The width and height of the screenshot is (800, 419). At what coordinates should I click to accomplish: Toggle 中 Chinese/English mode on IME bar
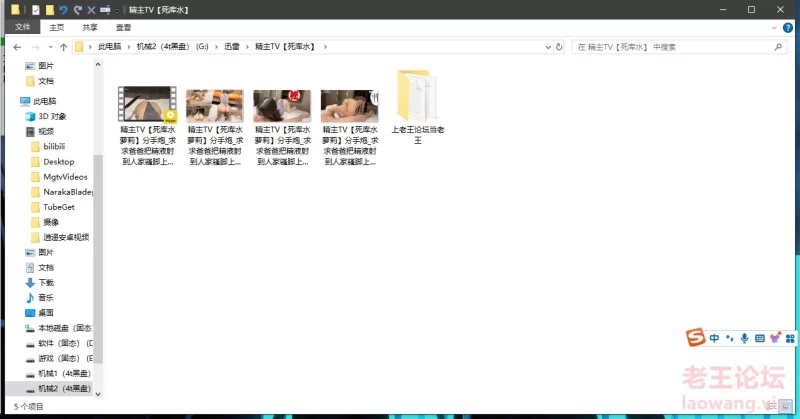click(714, 338)
